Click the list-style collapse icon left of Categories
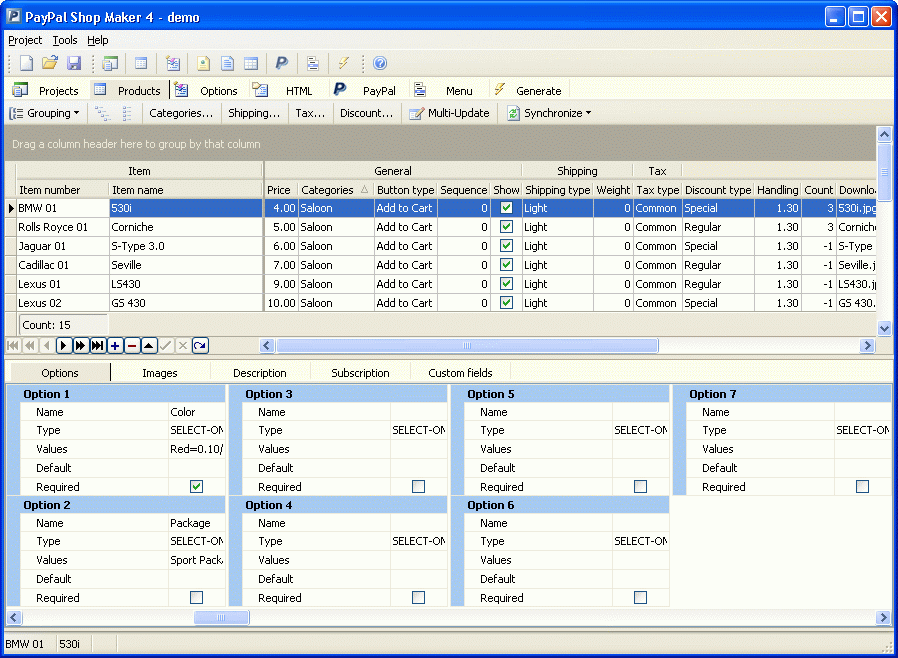The image size is (898, 658). click(127, 113)
